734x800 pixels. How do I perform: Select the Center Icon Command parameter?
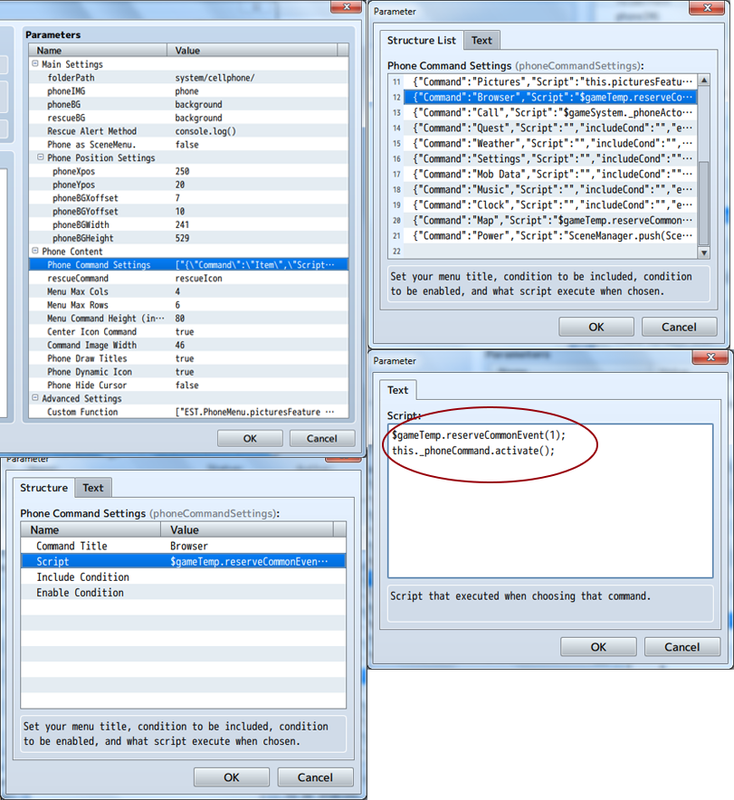pos(189,332)
